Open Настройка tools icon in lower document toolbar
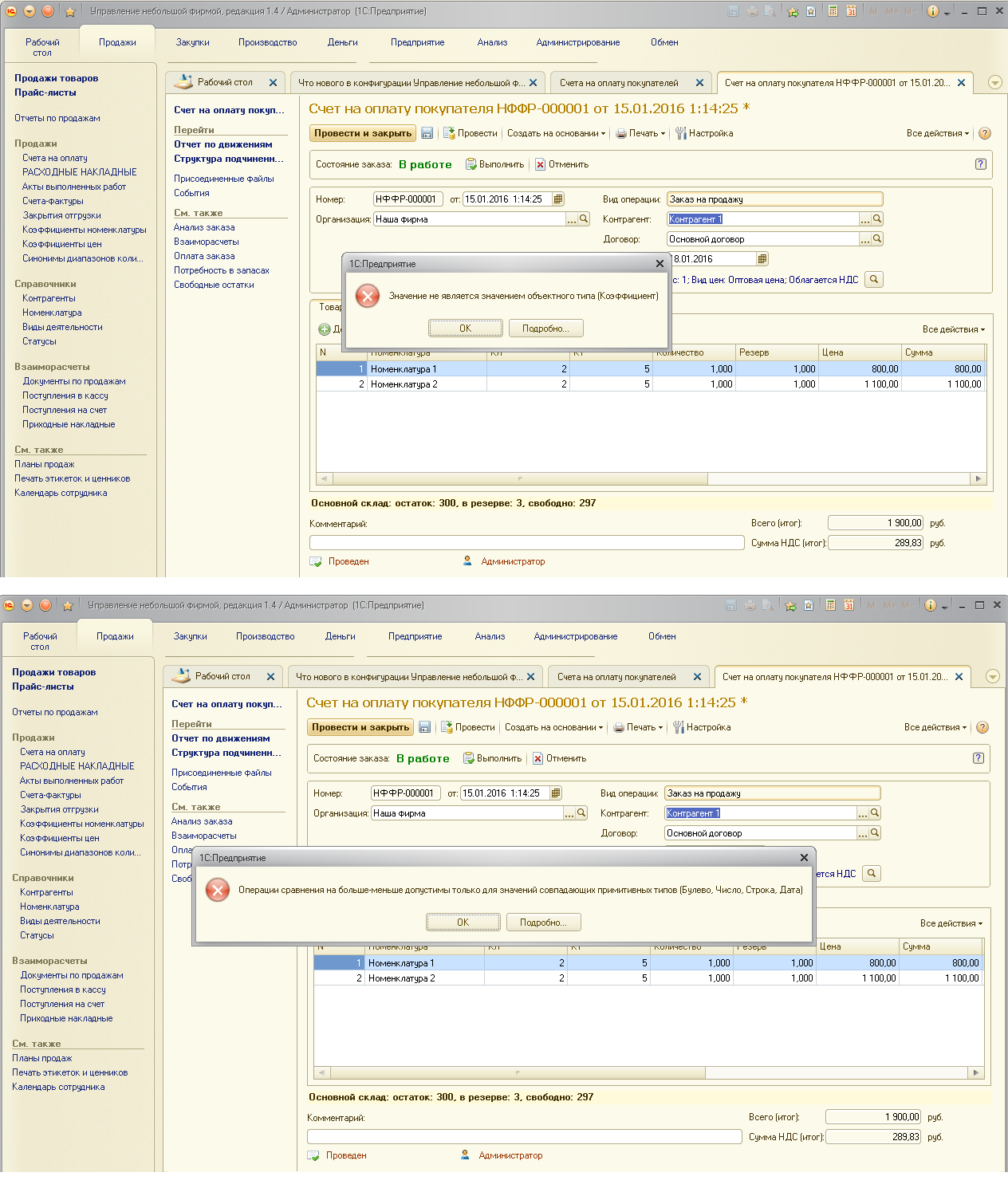 [679, 727]
